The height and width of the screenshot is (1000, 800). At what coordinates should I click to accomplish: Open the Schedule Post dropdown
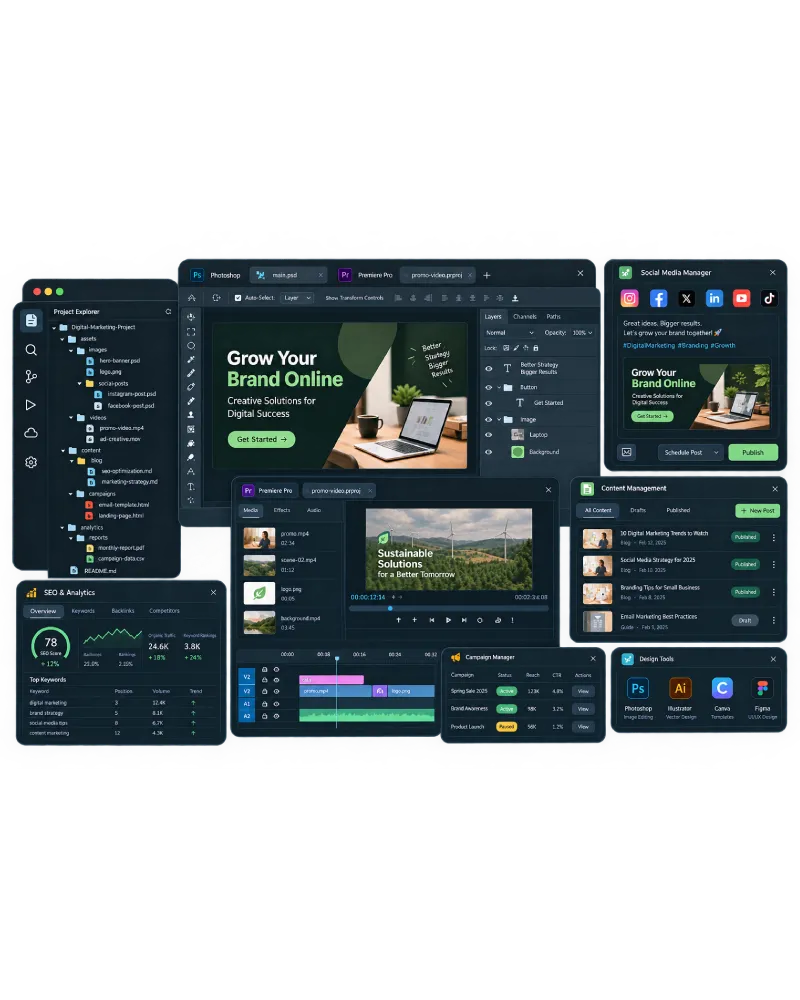point(691,453)
